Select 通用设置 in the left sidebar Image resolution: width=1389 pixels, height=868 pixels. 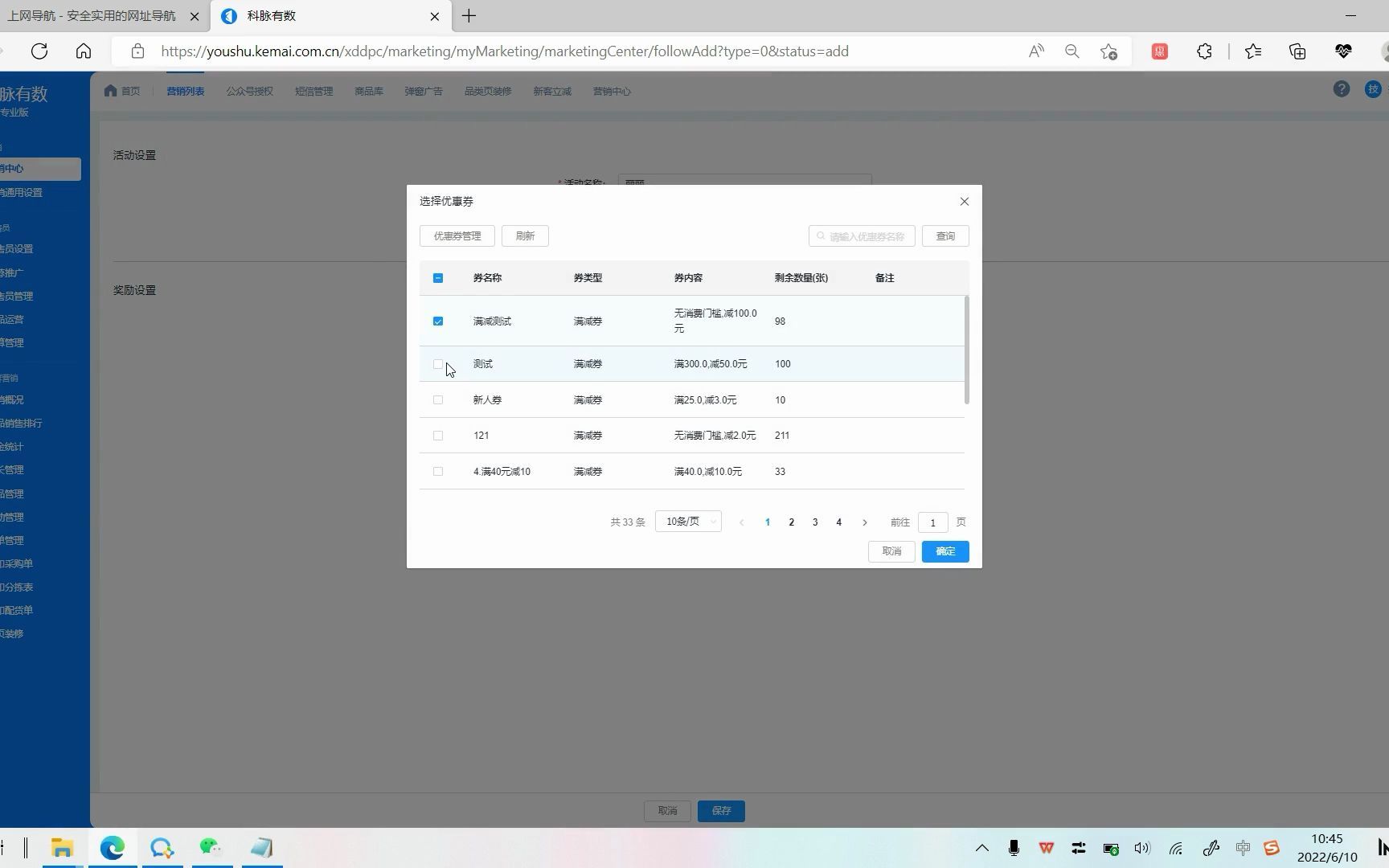pos(23,193)
